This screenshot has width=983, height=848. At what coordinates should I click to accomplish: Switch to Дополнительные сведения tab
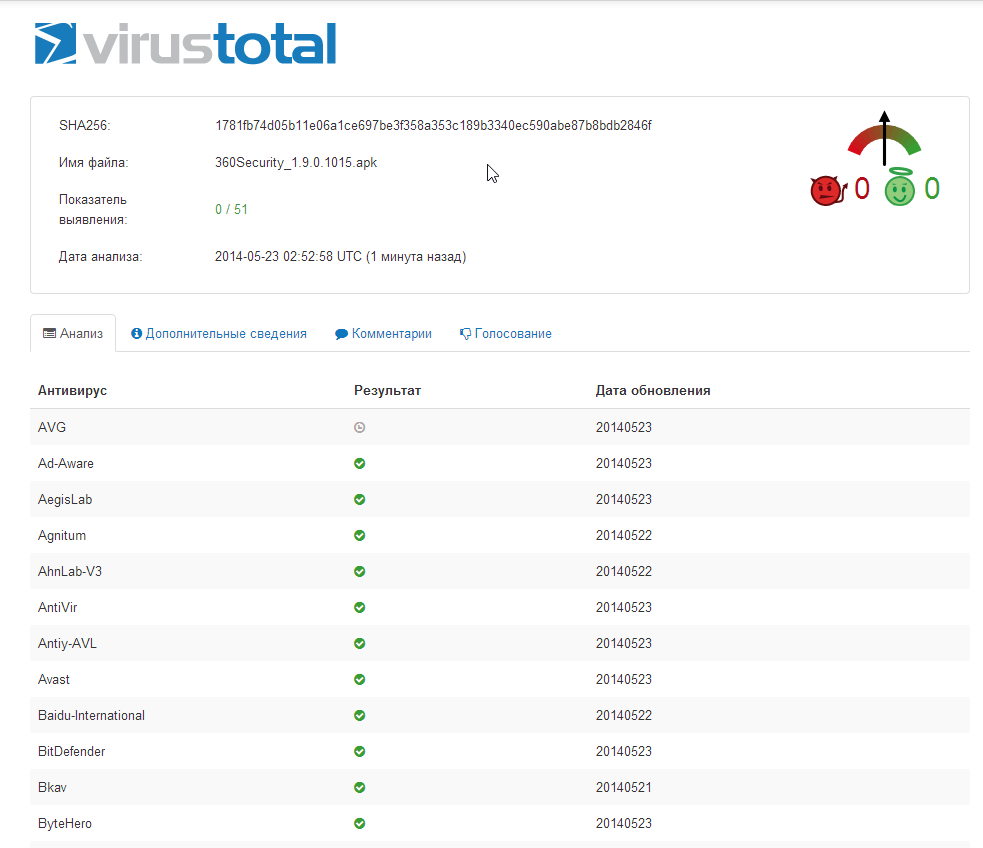(219, 334)
